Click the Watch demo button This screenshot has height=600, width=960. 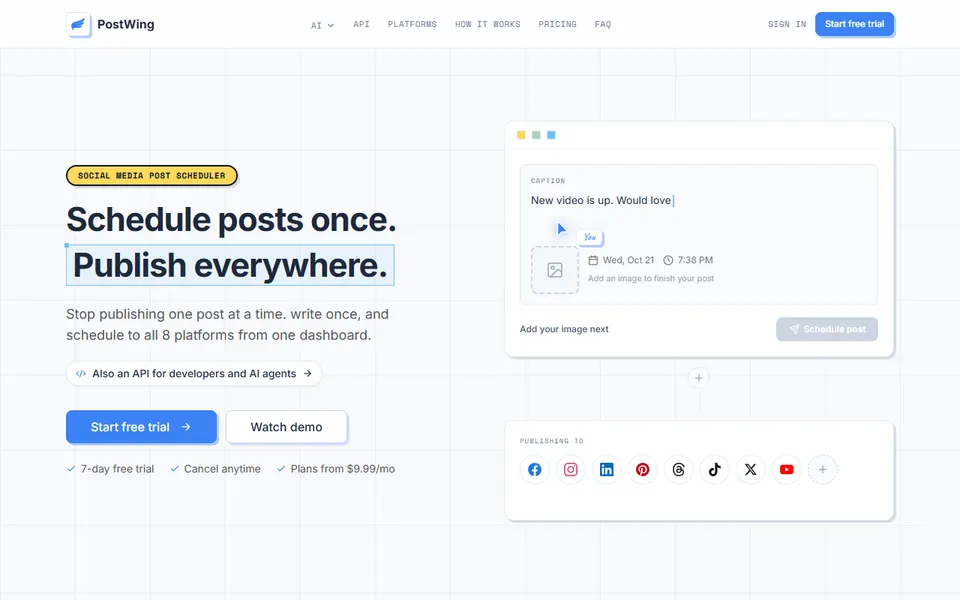(287, 427)
